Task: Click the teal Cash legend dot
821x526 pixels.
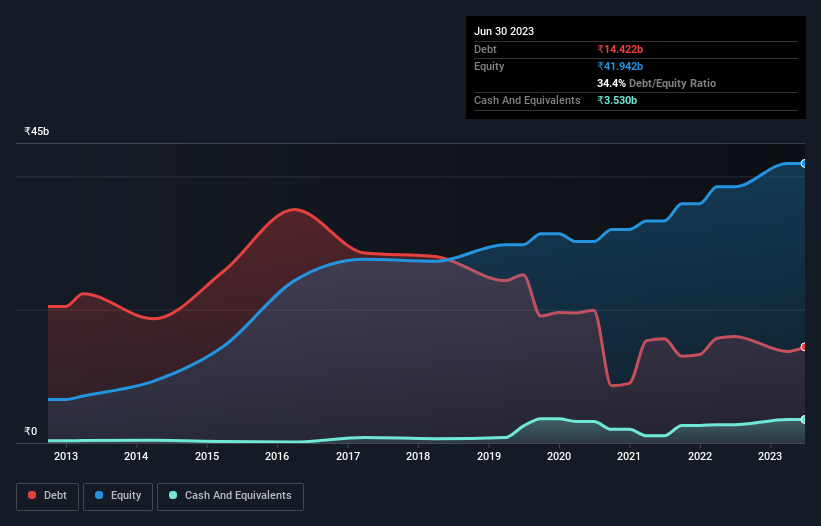Action: (x=173, y=495)
